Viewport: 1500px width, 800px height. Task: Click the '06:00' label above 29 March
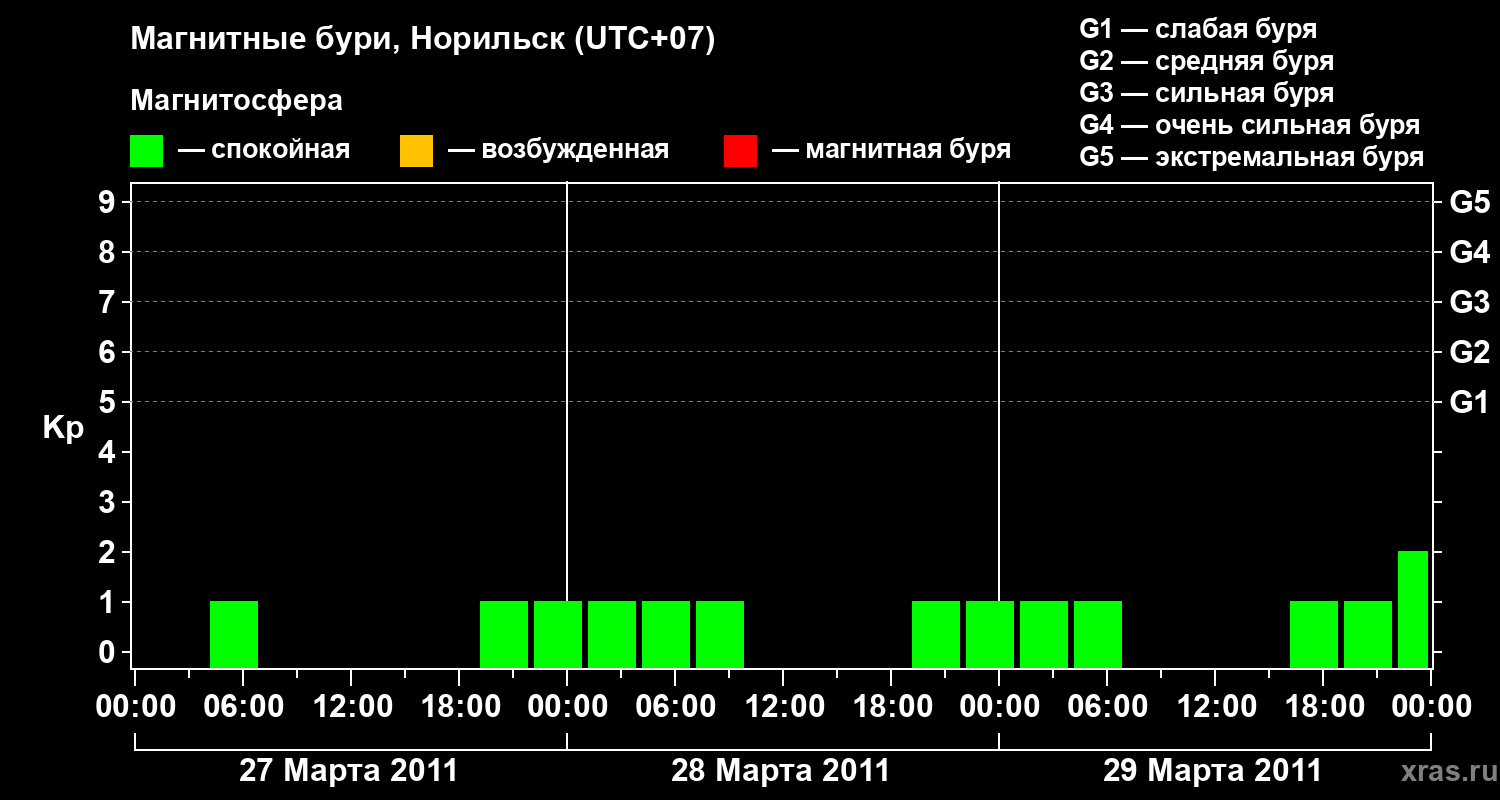tap(1107, 706)
